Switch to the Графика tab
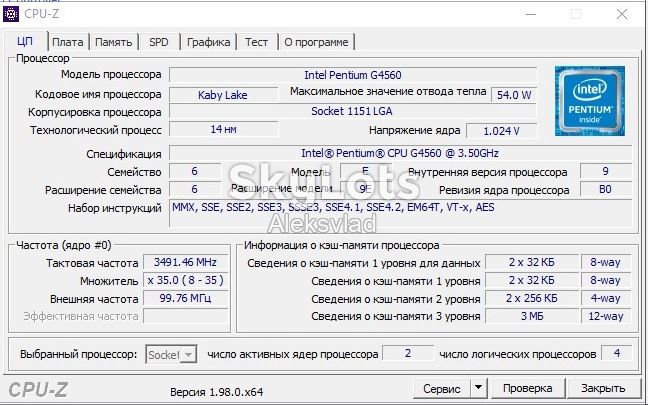 208,42
